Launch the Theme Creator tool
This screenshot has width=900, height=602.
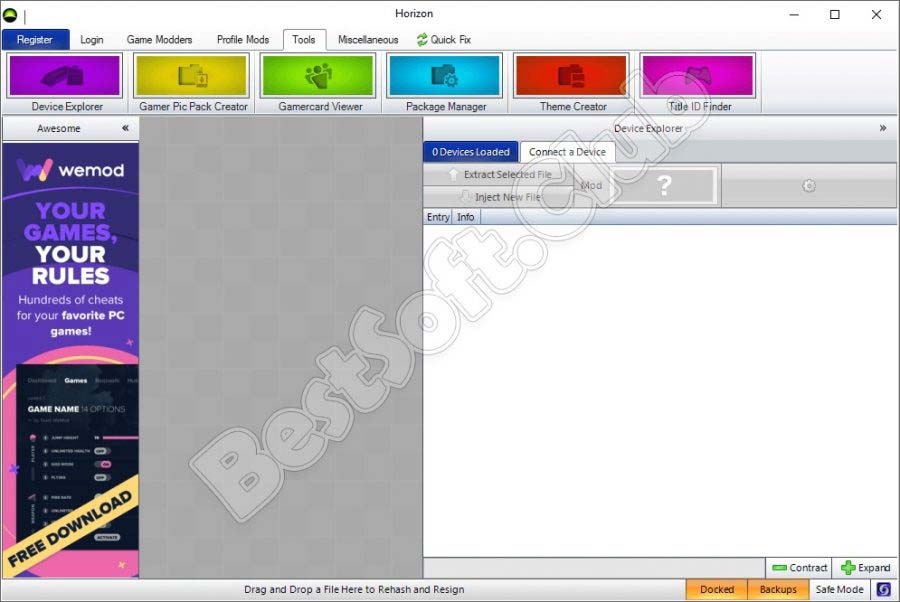tap(572, 76)
